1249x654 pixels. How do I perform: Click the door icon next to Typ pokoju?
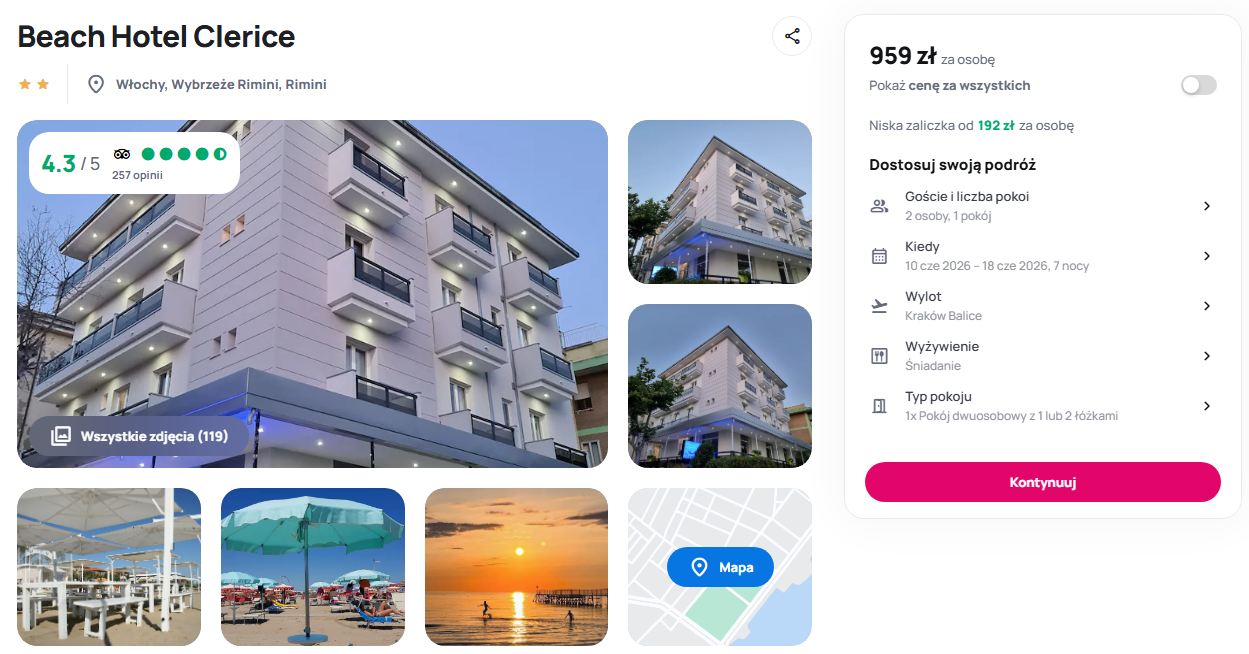coord(879,406)
